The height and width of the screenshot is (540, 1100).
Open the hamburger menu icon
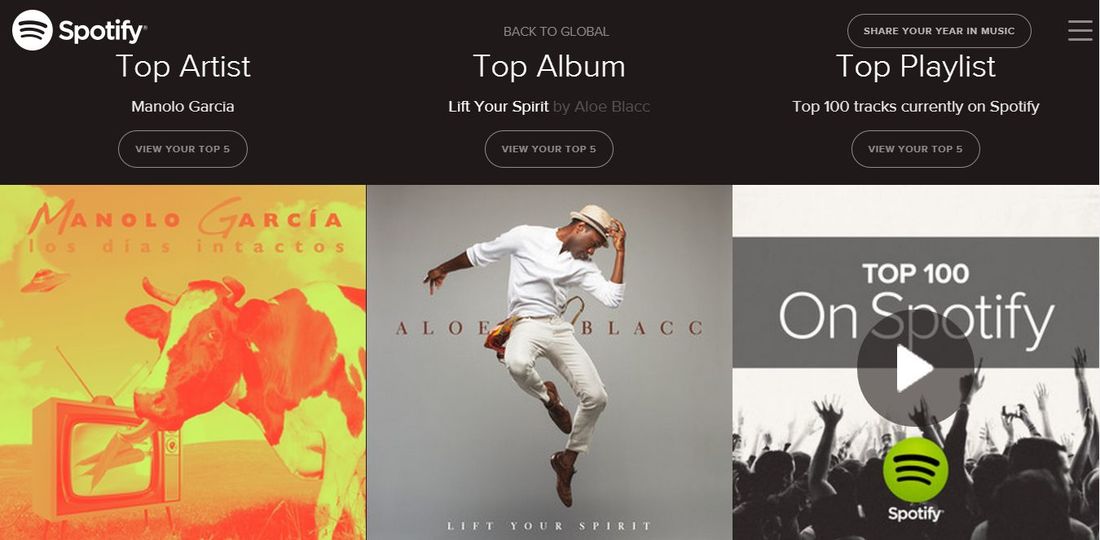1080,30
